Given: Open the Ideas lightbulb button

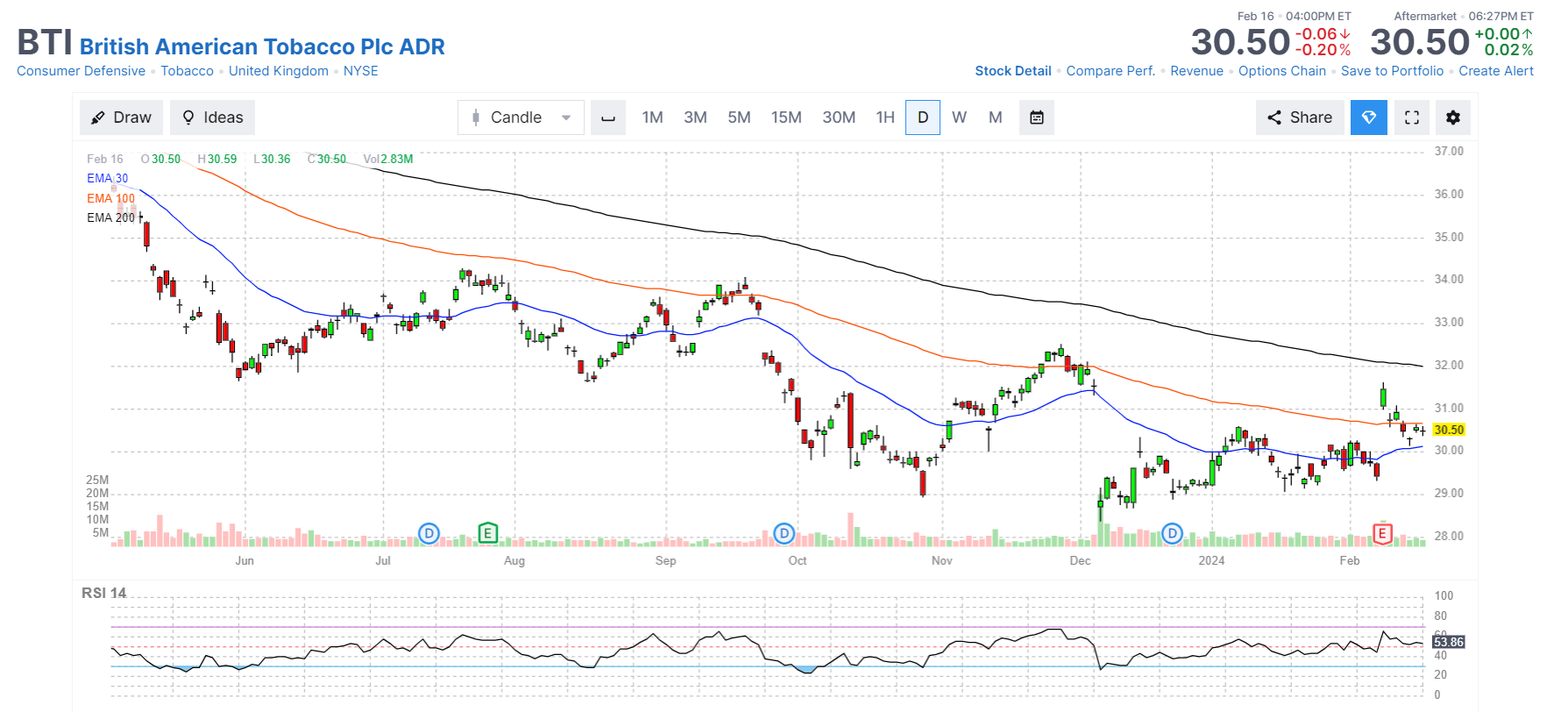Looking at the screenshot, I should 212,117.
